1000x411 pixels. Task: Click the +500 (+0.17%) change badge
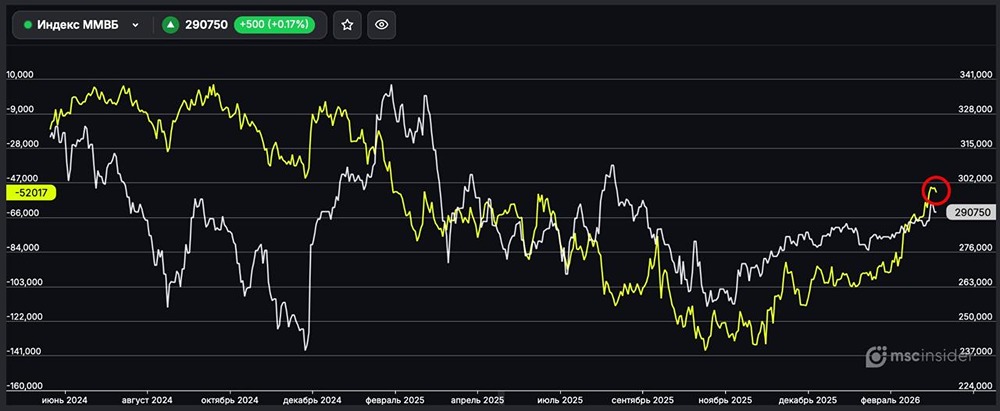(274, 25)
